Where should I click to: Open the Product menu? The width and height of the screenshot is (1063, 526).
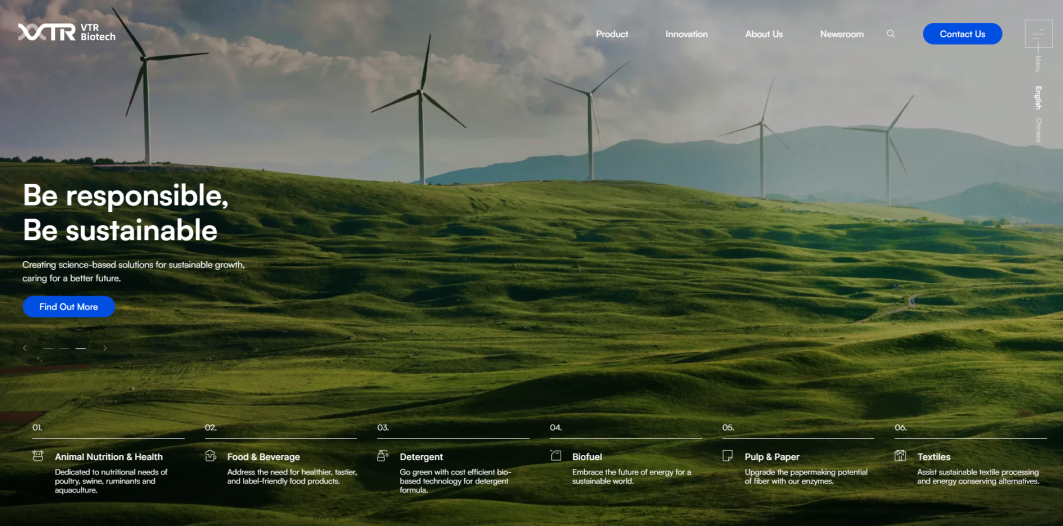click(612, 34)
